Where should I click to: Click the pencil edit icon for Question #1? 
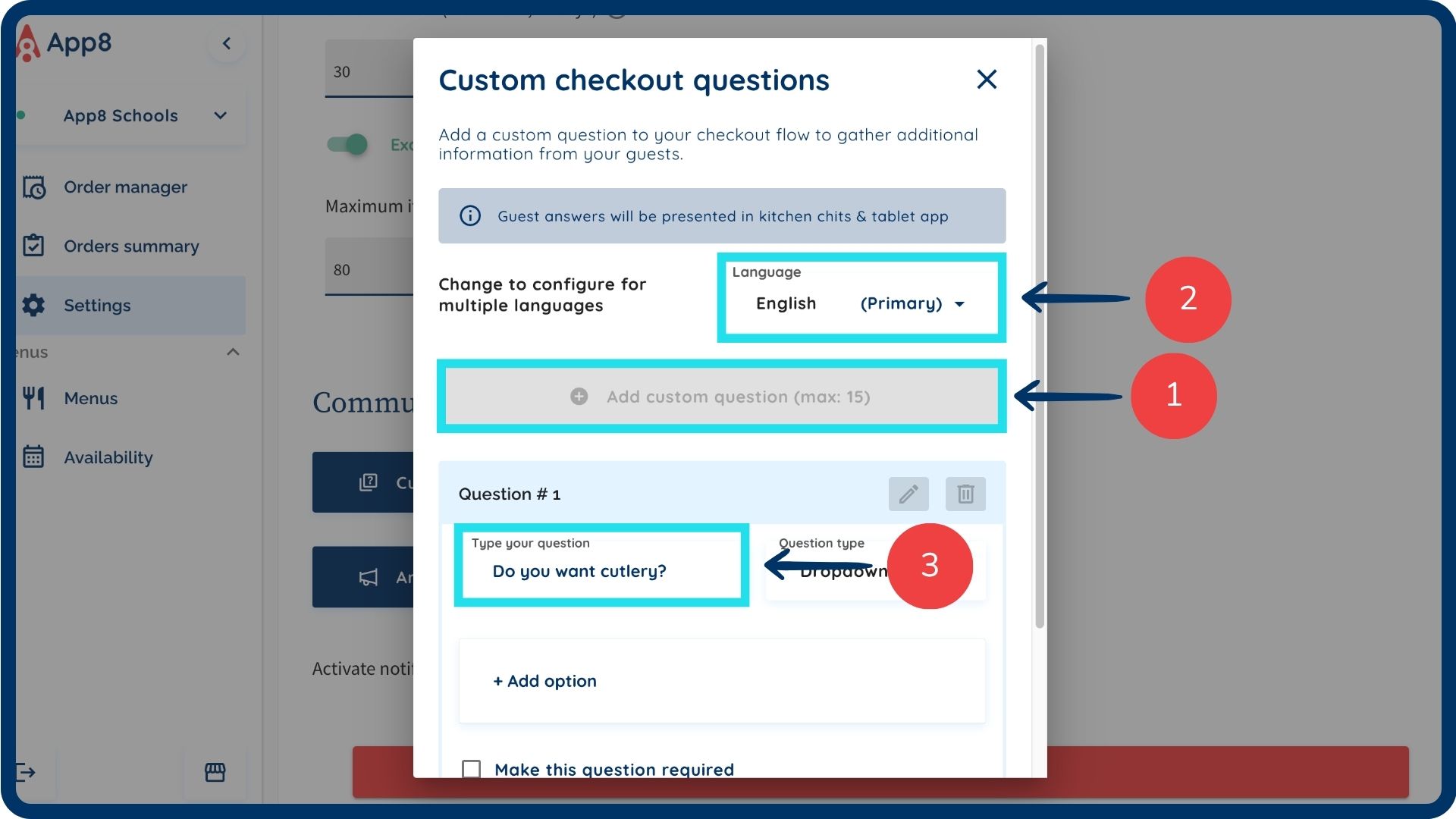[908, 494]
